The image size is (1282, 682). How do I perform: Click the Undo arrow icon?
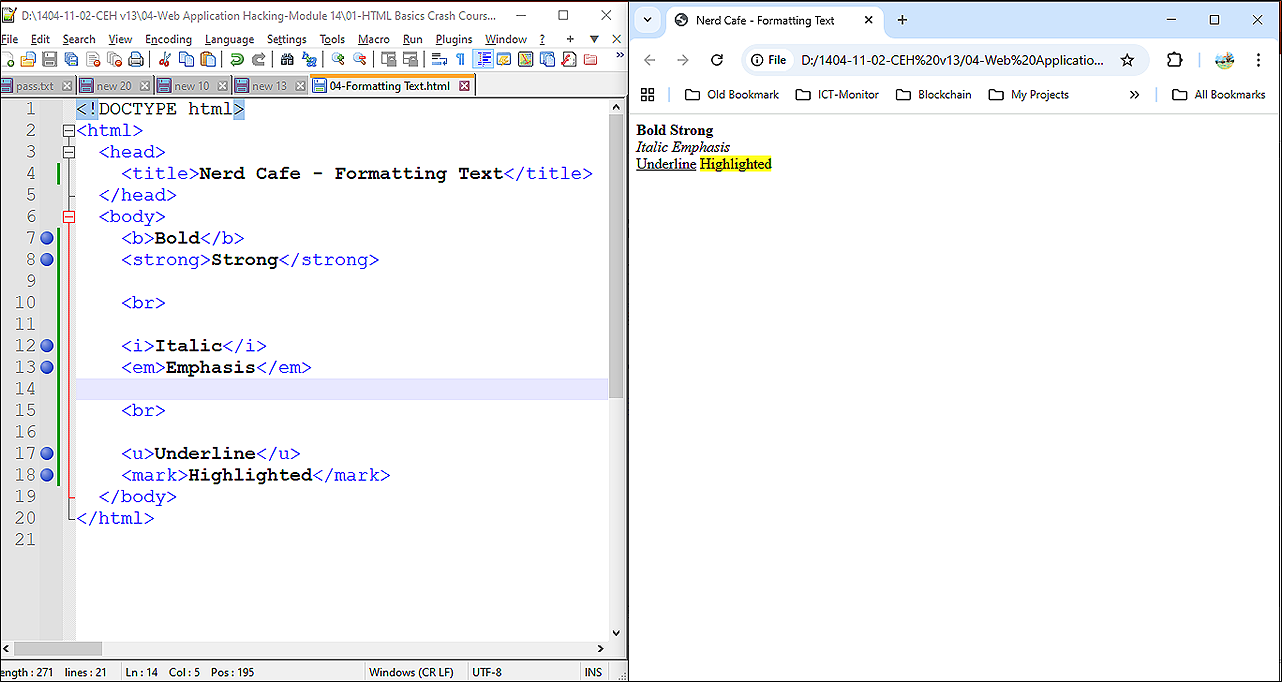pyautogui.click(x=237, y=60)
